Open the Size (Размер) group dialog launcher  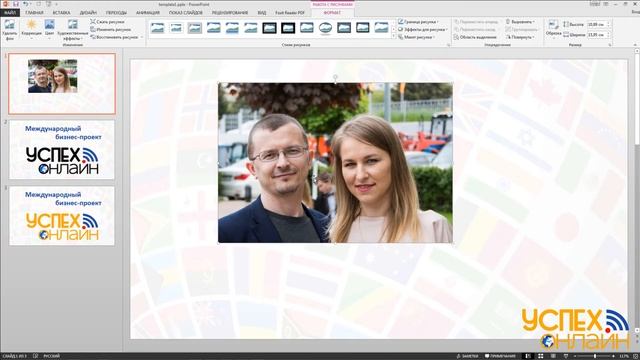[x=610, y=45]
